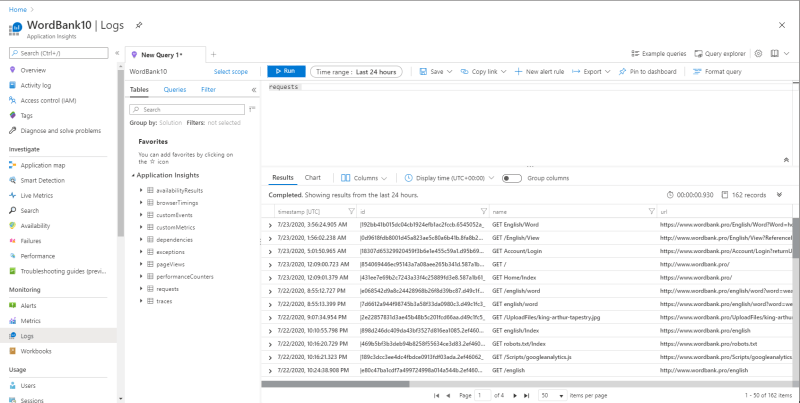Image resolution: width=800 pixels, height=403 pixels.
Task: Click the sidebar search field
Action: 59,53
